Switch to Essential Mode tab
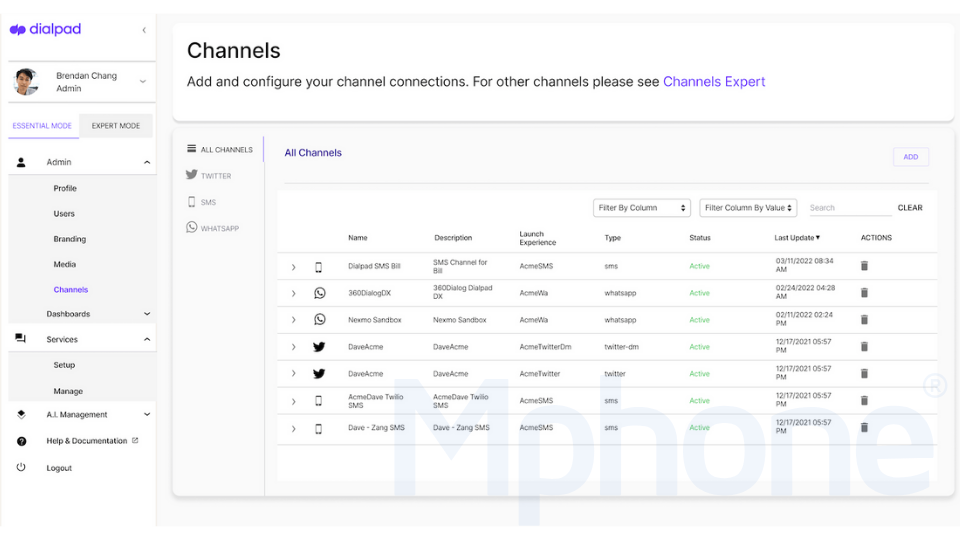 coord(42,126)
